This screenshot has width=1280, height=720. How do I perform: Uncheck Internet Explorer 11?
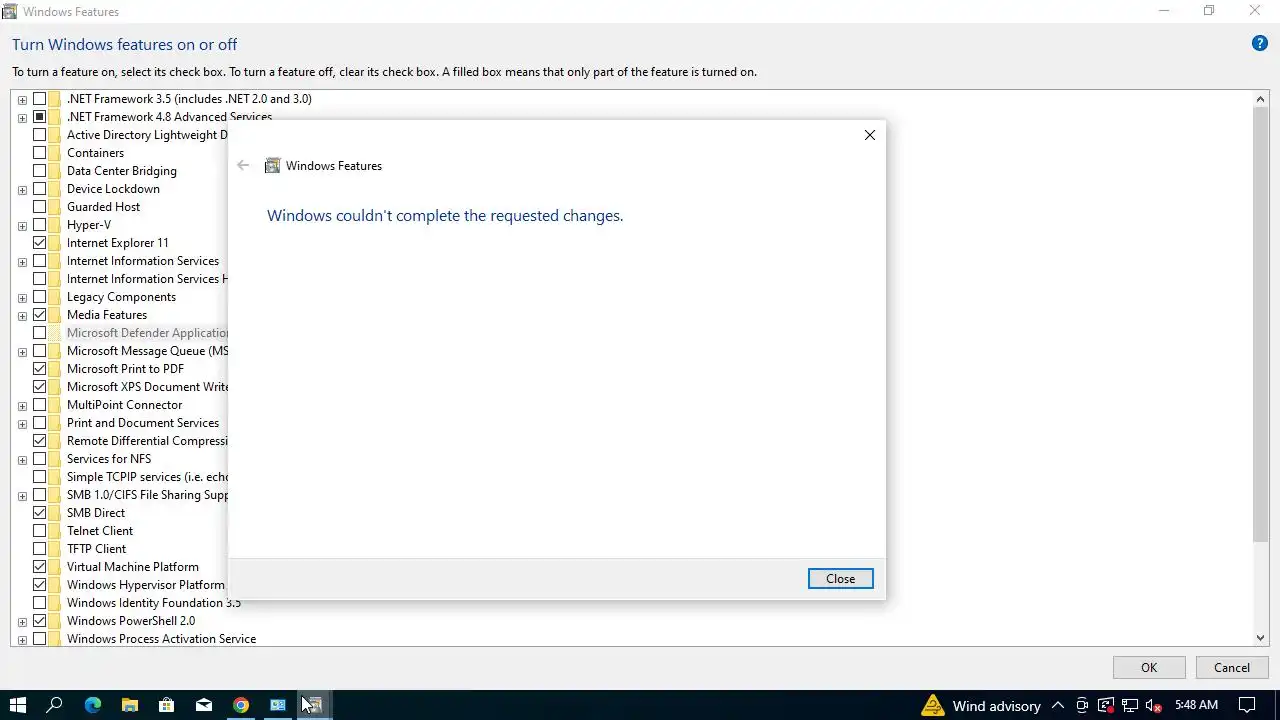pos(40,243)
